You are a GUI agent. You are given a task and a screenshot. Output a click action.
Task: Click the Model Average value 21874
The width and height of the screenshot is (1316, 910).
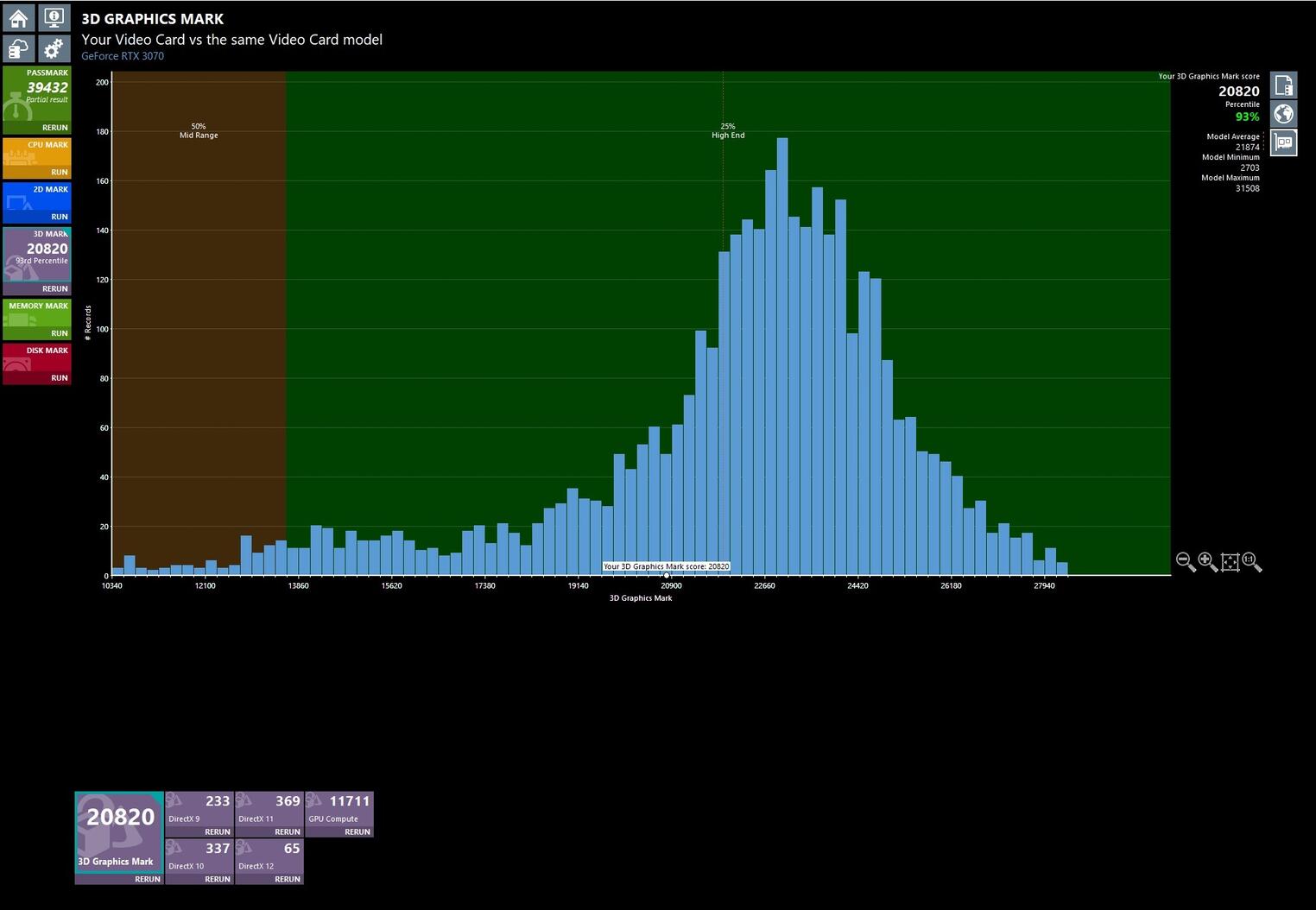[1247, 148]
